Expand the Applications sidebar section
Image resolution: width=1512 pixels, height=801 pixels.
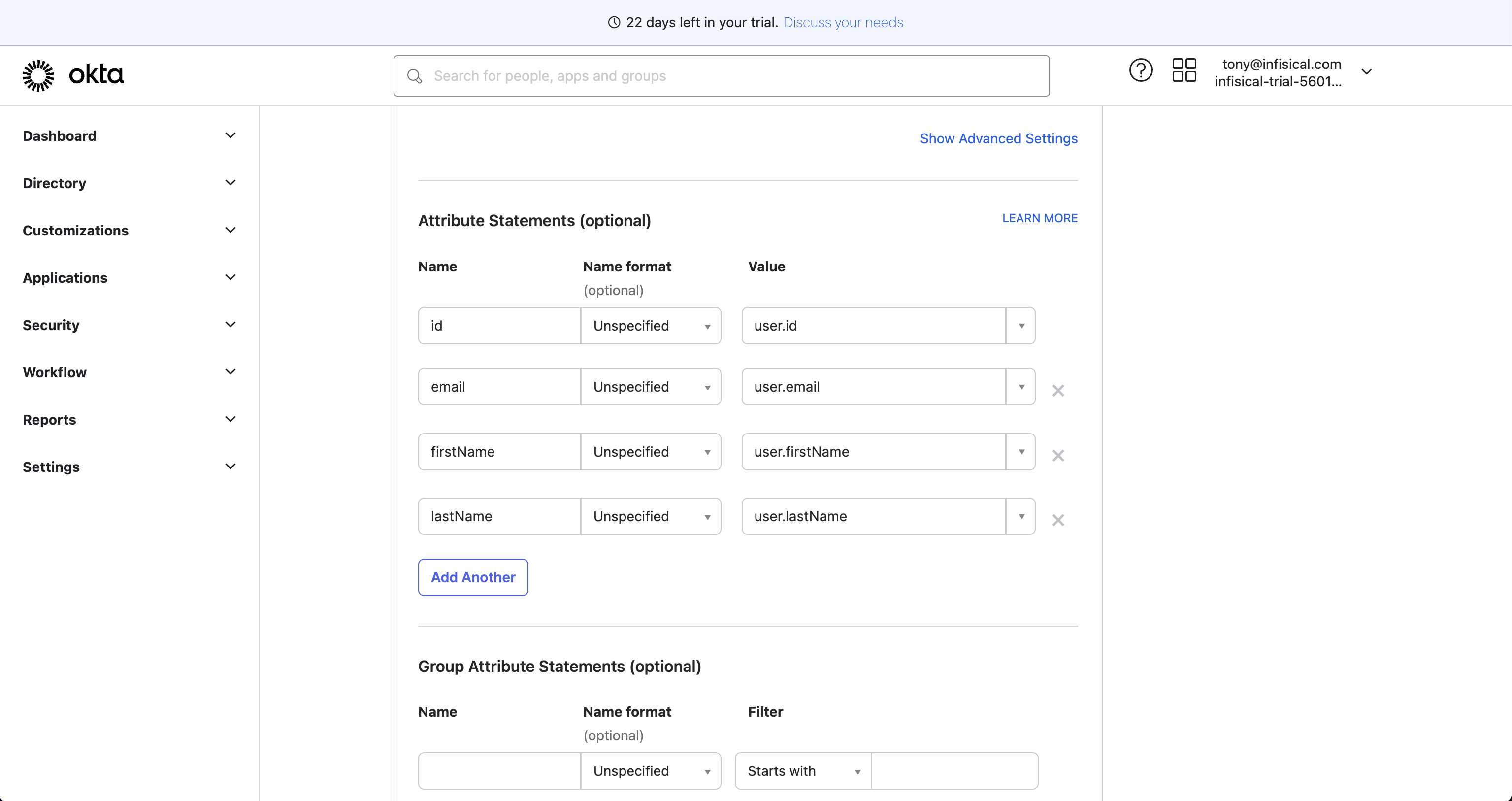pos(230,277)
